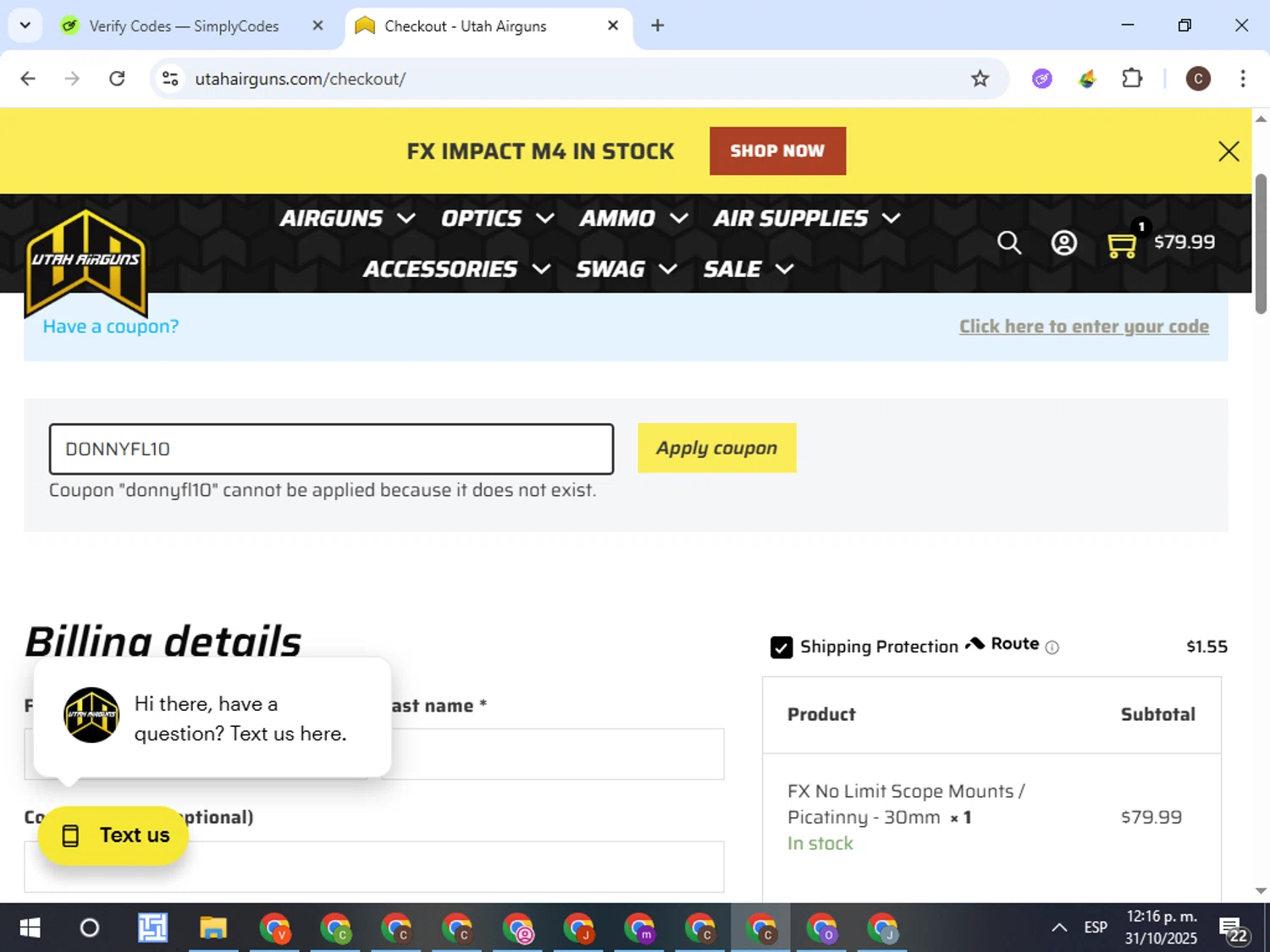This screenshot has width=1270, height=952.
Task: Click the purple extension icon in toolbar
Action: coord(1042,79)
